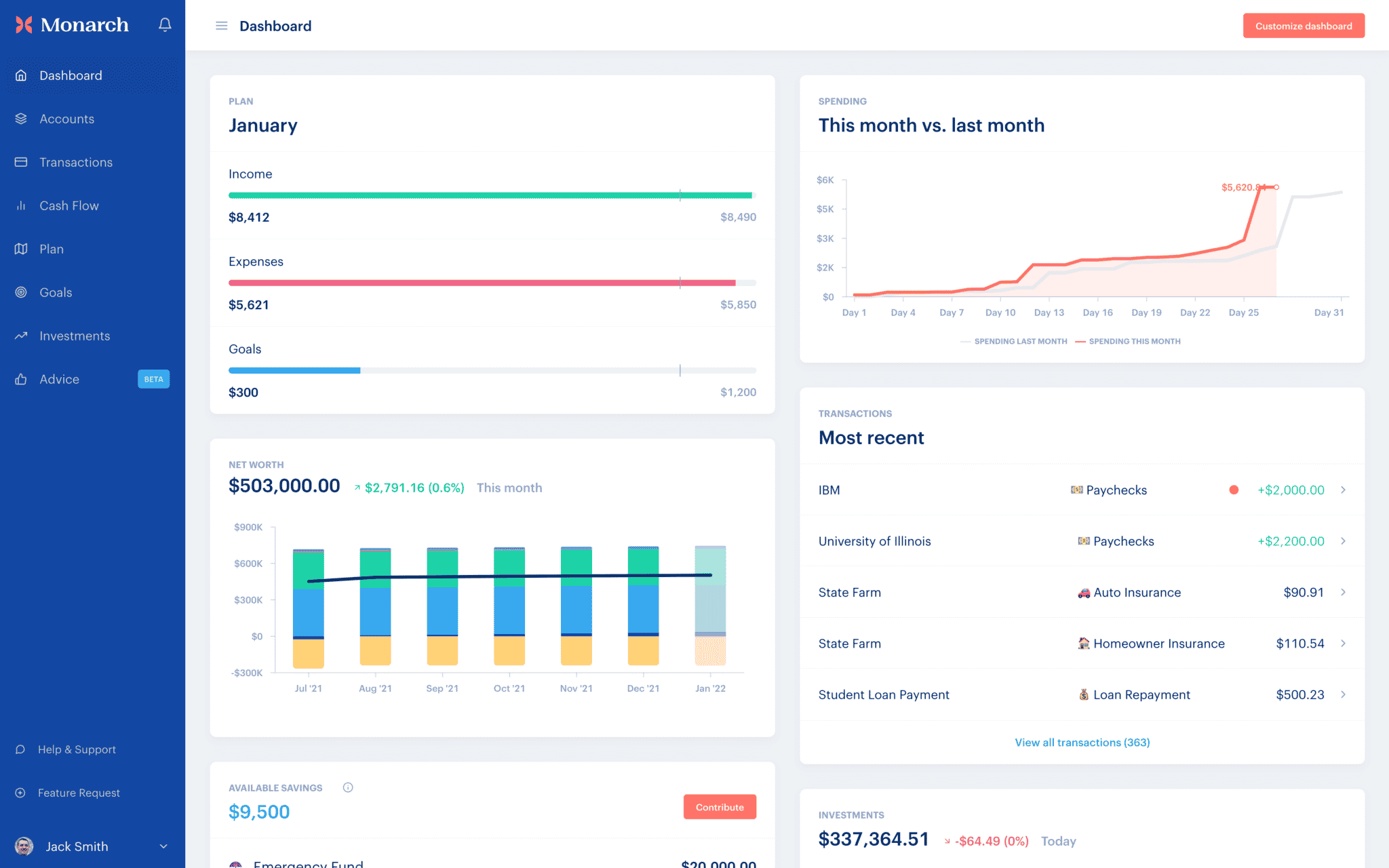Open Cash Flow from the sidebar icon
This screenshot has height=868, width=1389.
20,205
